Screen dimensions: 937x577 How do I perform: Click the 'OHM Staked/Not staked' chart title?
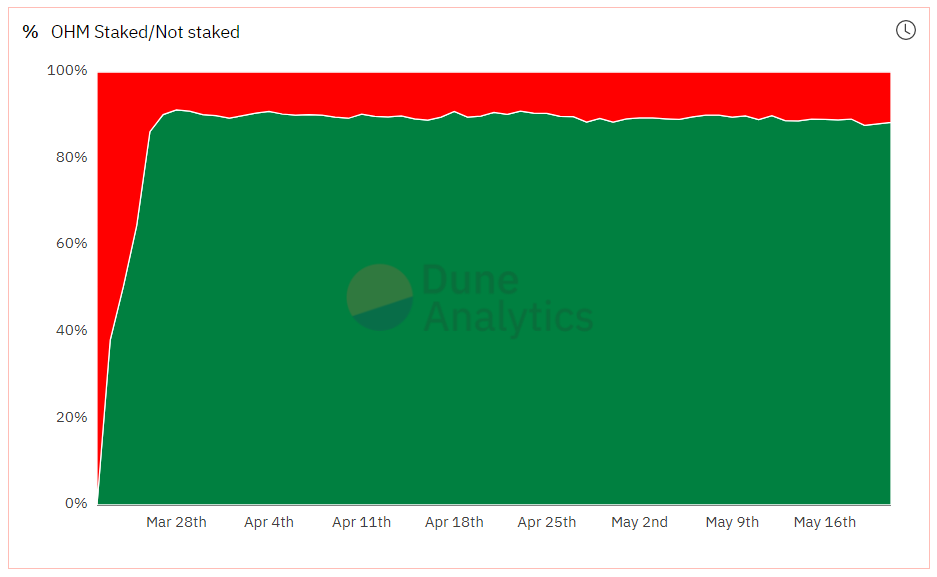point(145,32)
